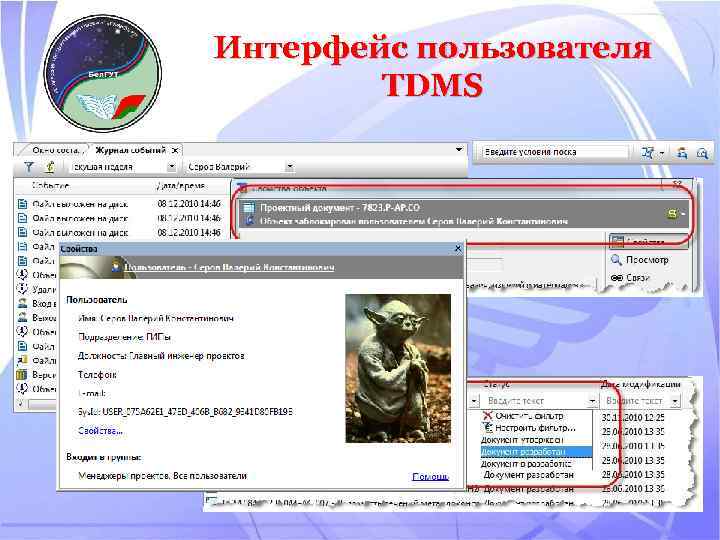The width and height of the screenshot is (720, 540).
Task: Click the user icon of the 'Выход' event row
Action: [22, 318]
